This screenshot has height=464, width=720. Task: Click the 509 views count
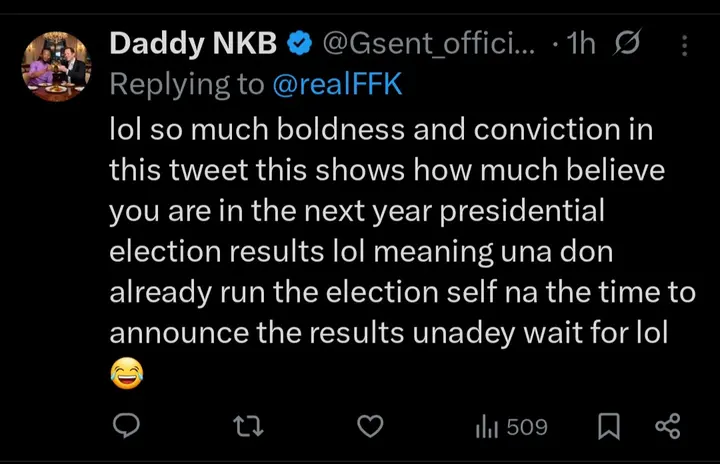pos(527,427)
